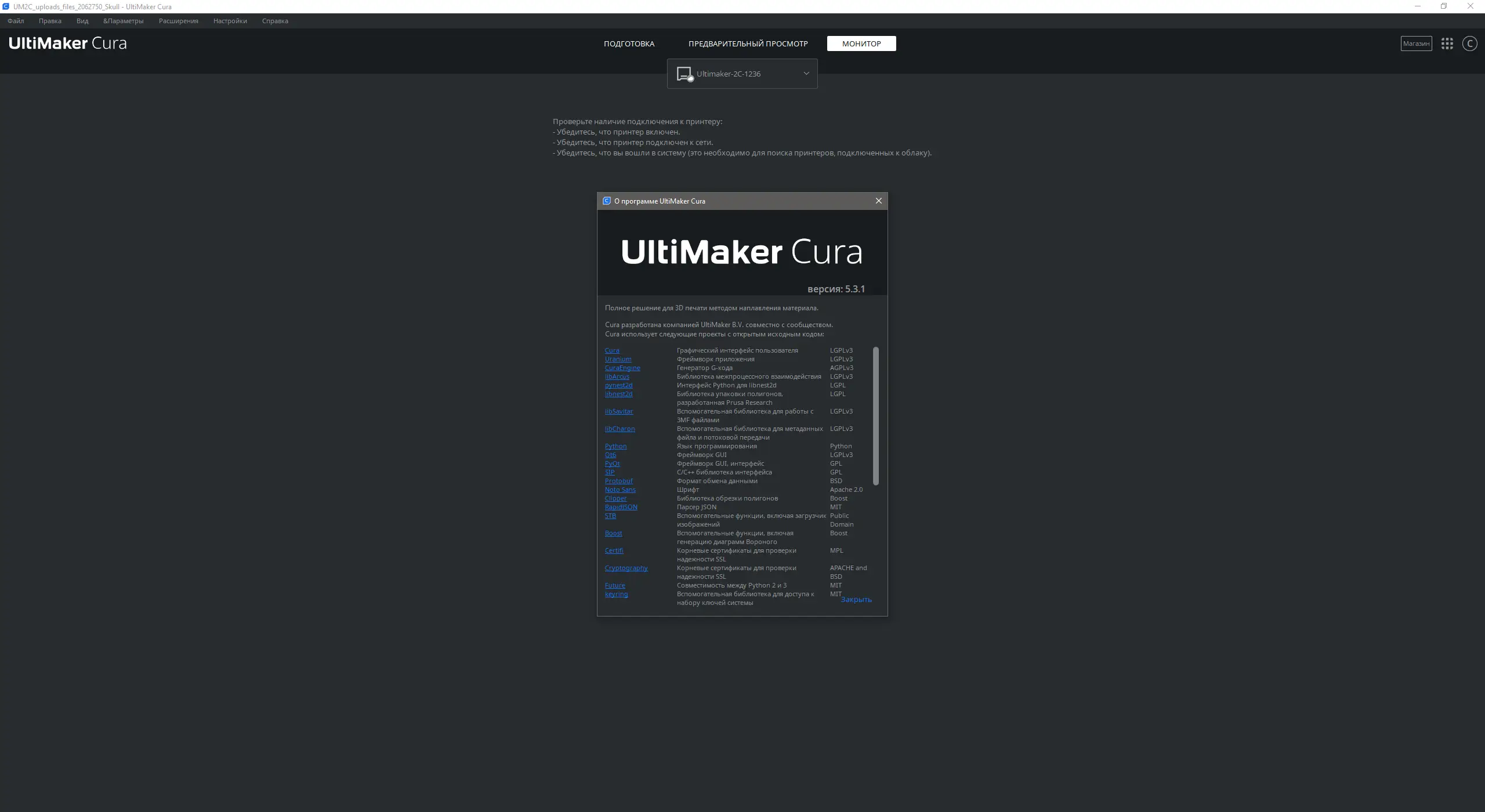Open the Справка menu
Image resolution: width=1485 pixels, height=812 pixels.
tap(275, 21)
